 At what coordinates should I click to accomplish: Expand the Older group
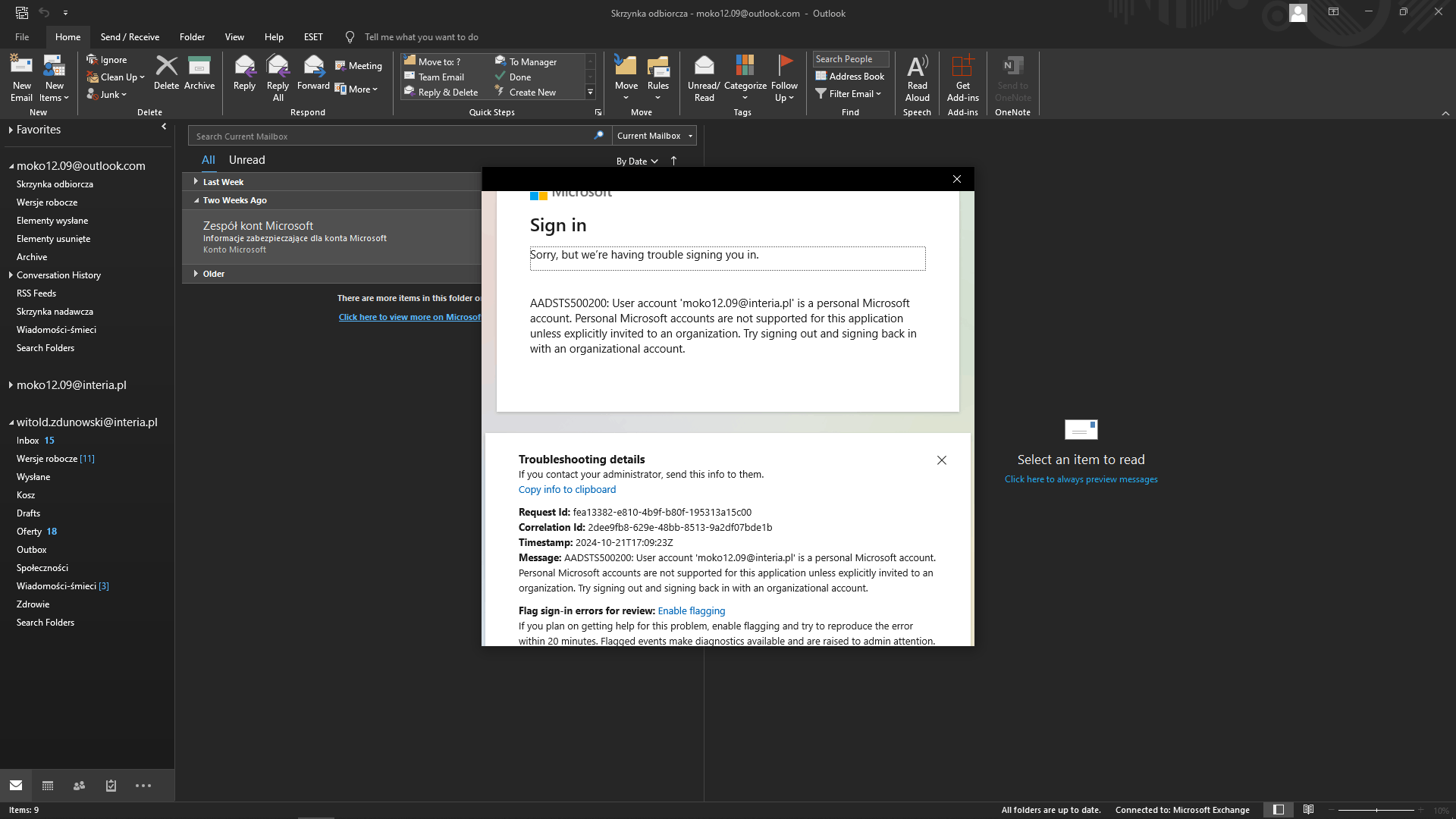pos(196,274)
